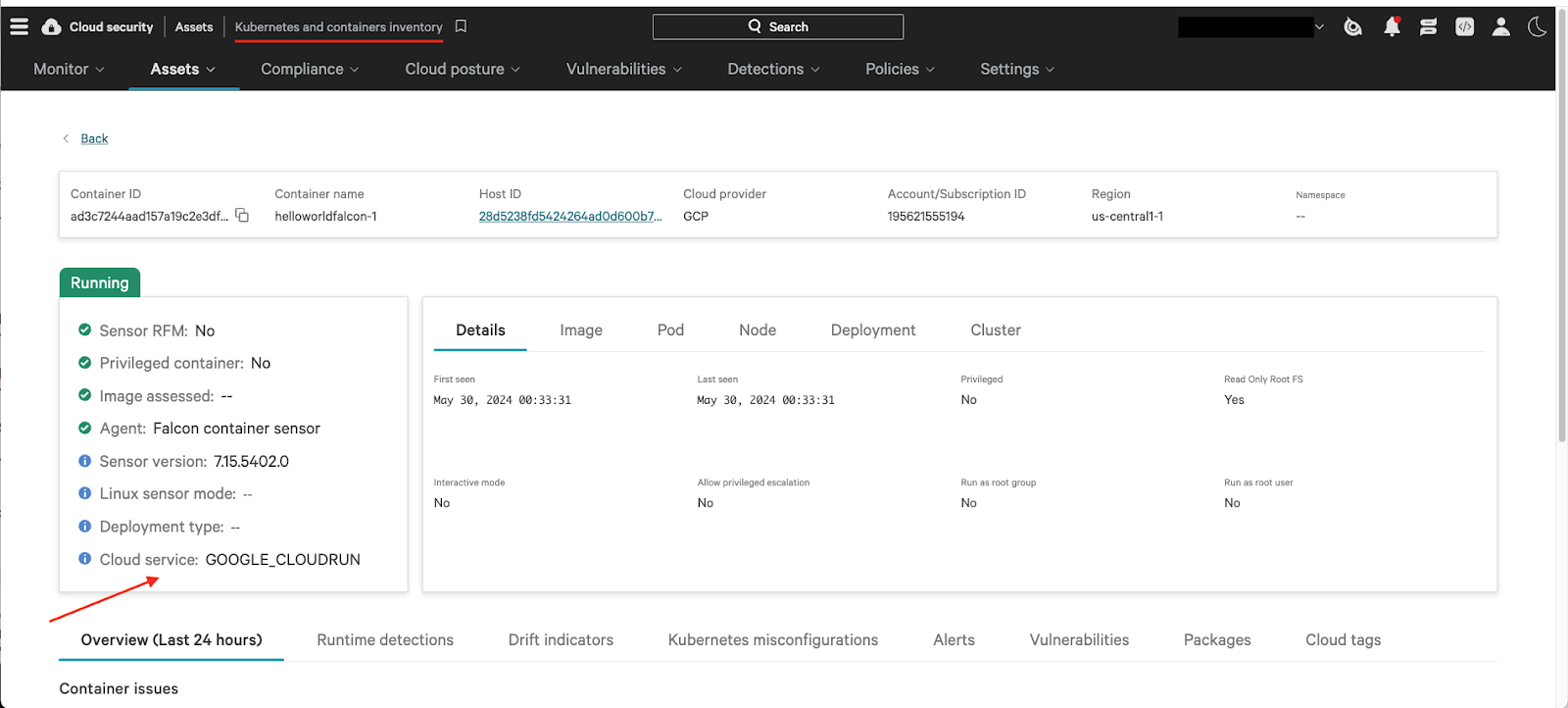The width and height of the screenshot is (1568, 708).
Task: Copy the Container ID to clipboard
Action: pos(242,216)
